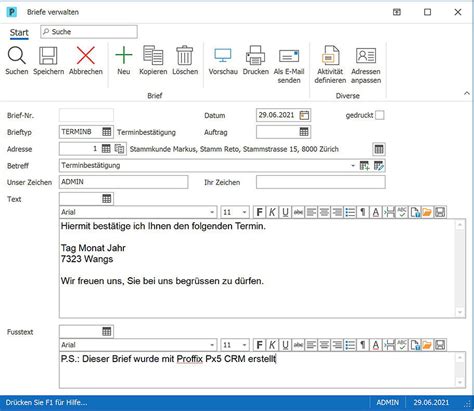
Task: Click the Abbrechen red X icon
Action: pyautogui.click(x=86, y=56)
